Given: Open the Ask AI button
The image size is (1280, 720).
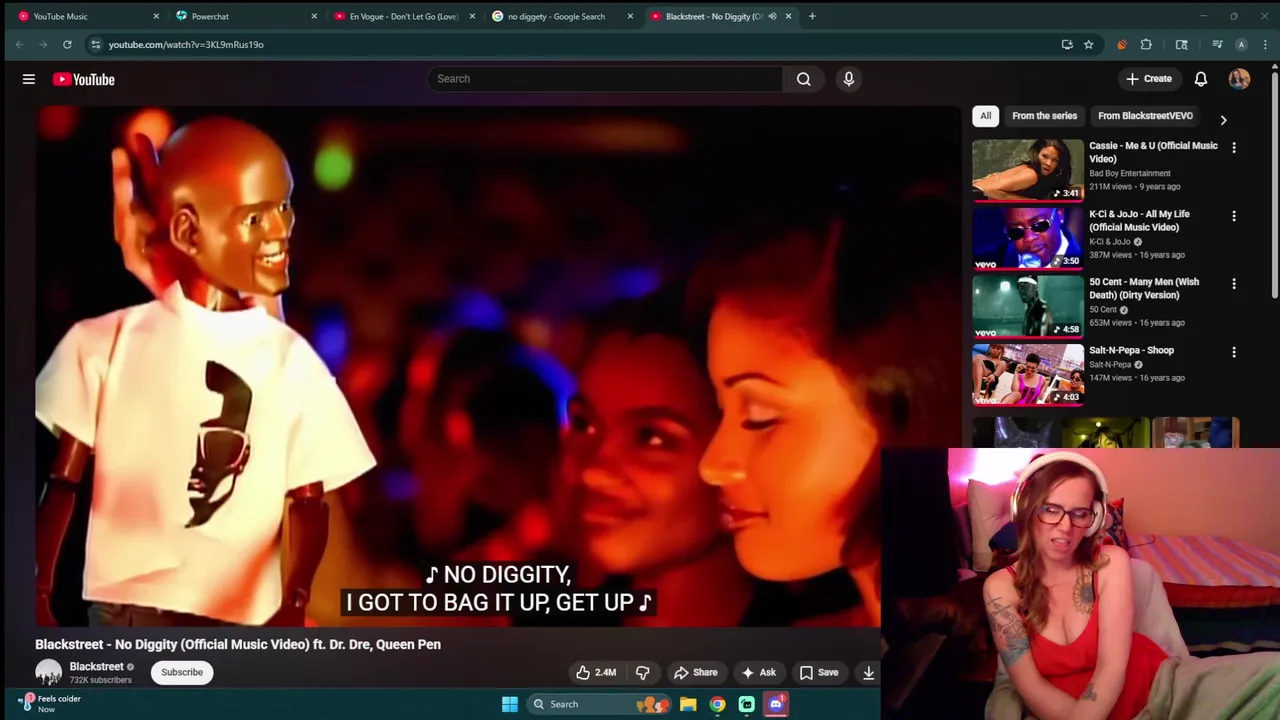Looking at the screenshot, I should click(x=758, y=673).
